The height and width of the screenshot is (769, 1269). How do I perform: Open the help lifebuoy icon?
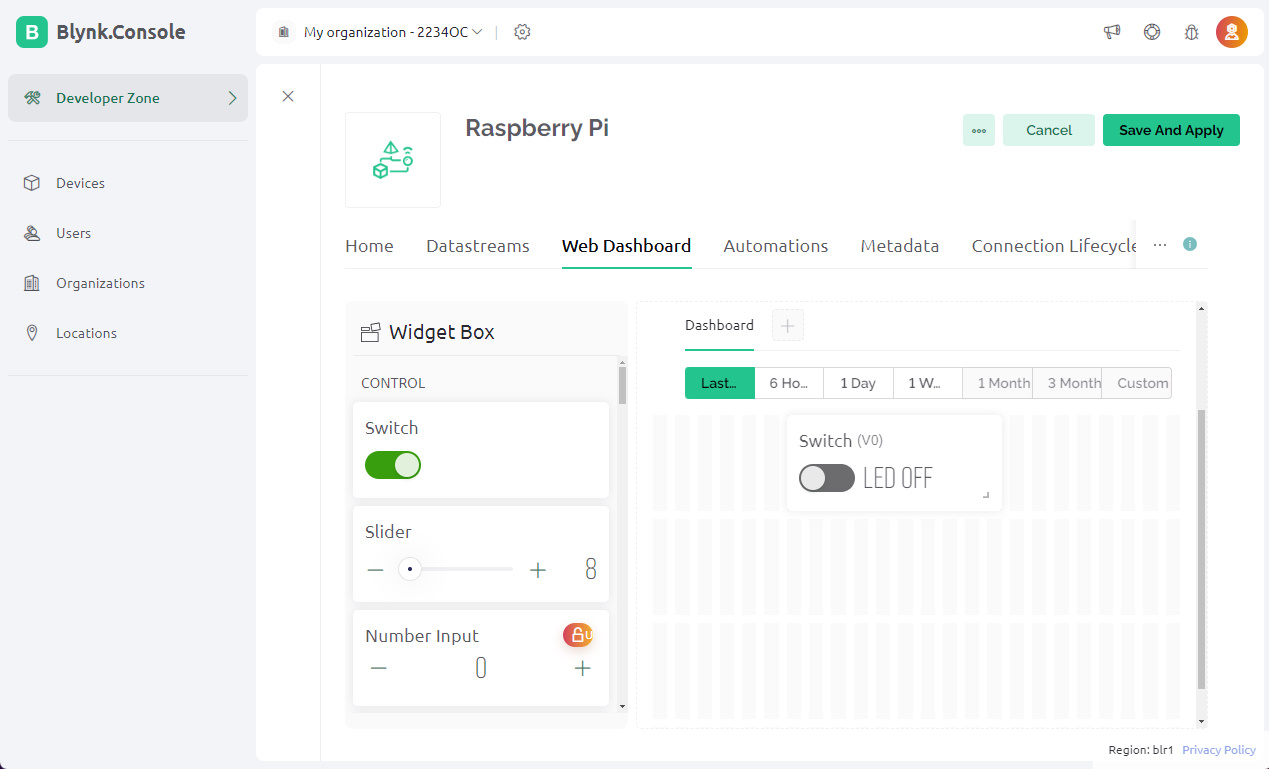(1152, 32)
